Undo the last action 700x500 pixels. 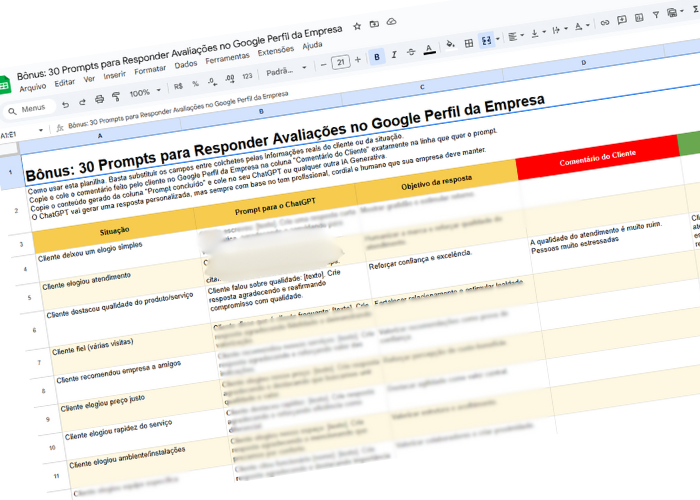66,104
